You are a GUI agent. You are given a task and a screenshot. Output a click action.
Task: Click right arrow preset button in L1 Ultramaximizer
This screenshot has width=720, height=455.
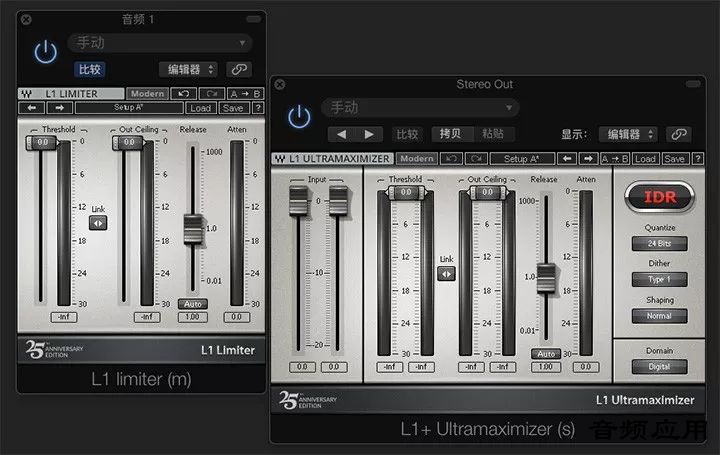tap(588, 158)
